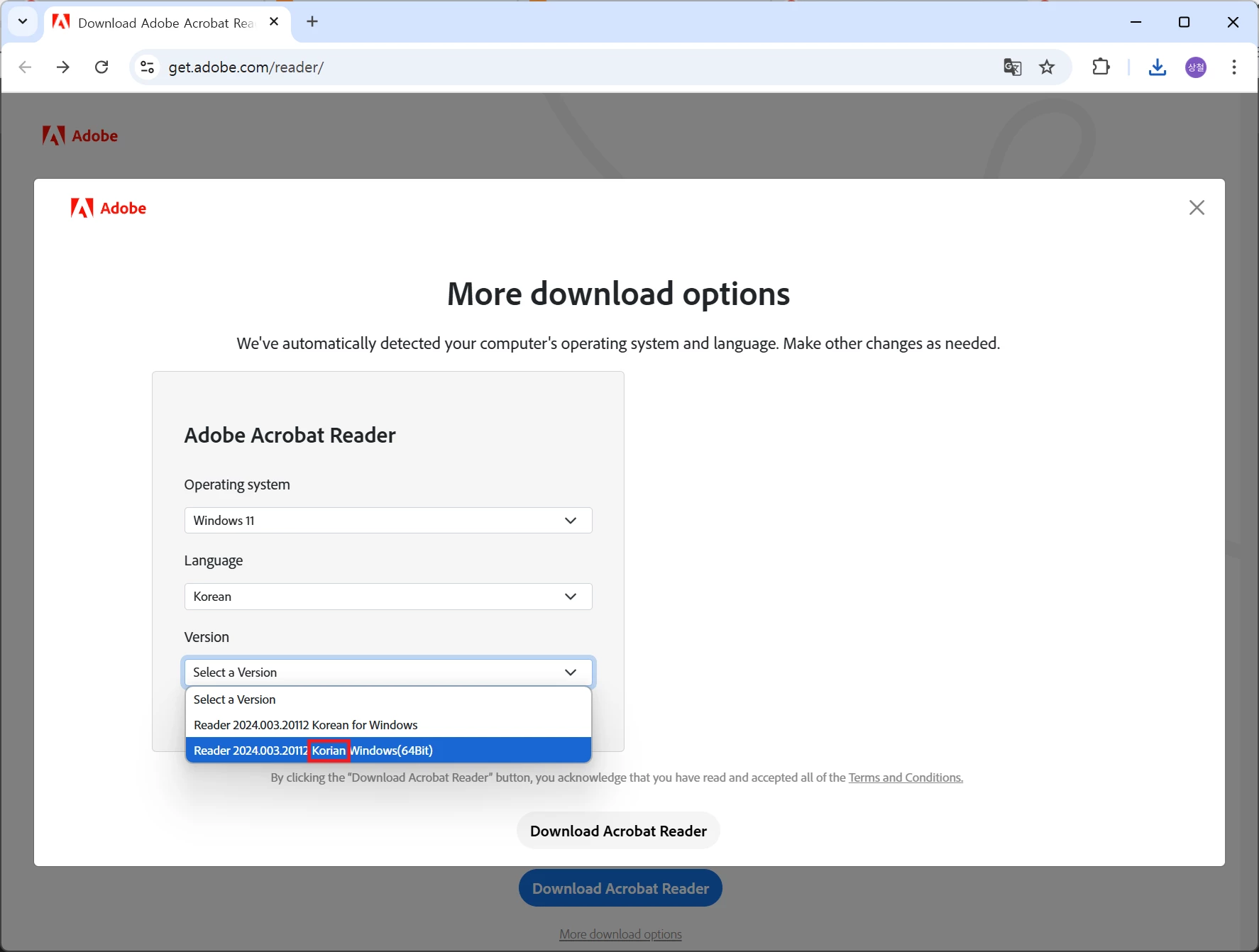Open the Operating system dropdown Windows 11

tap(388, 521)
